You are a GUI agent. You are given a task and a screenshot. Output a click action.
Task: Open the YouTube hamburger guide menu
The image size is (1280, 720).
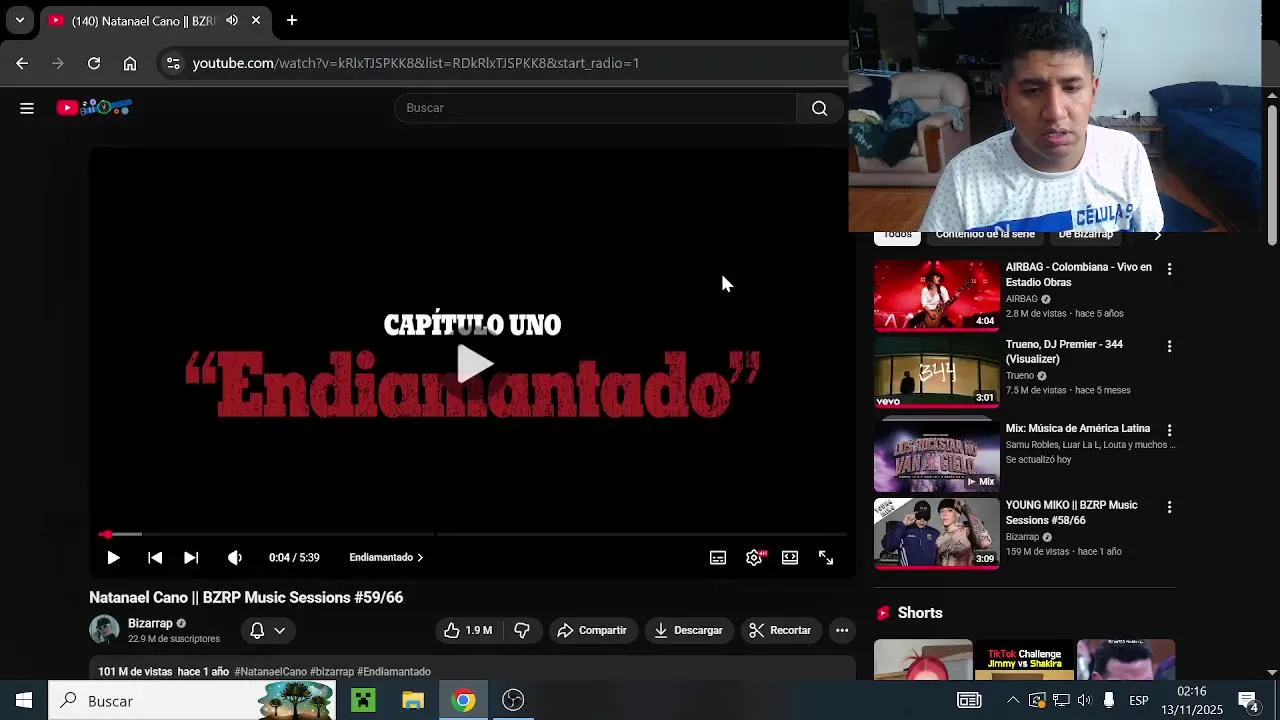pyautogui.click(x=27, y=108)
